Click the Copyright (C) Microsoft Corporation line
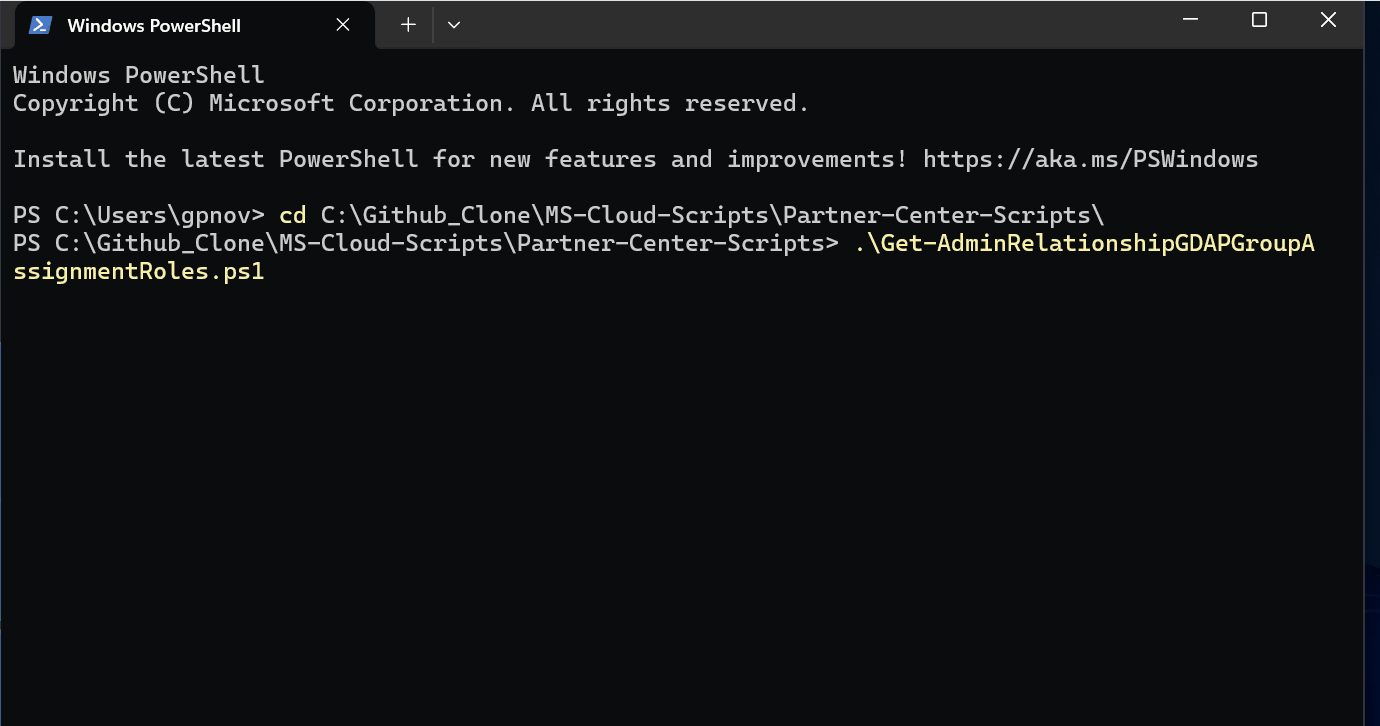1380x726 pixels. click(410, 103)
